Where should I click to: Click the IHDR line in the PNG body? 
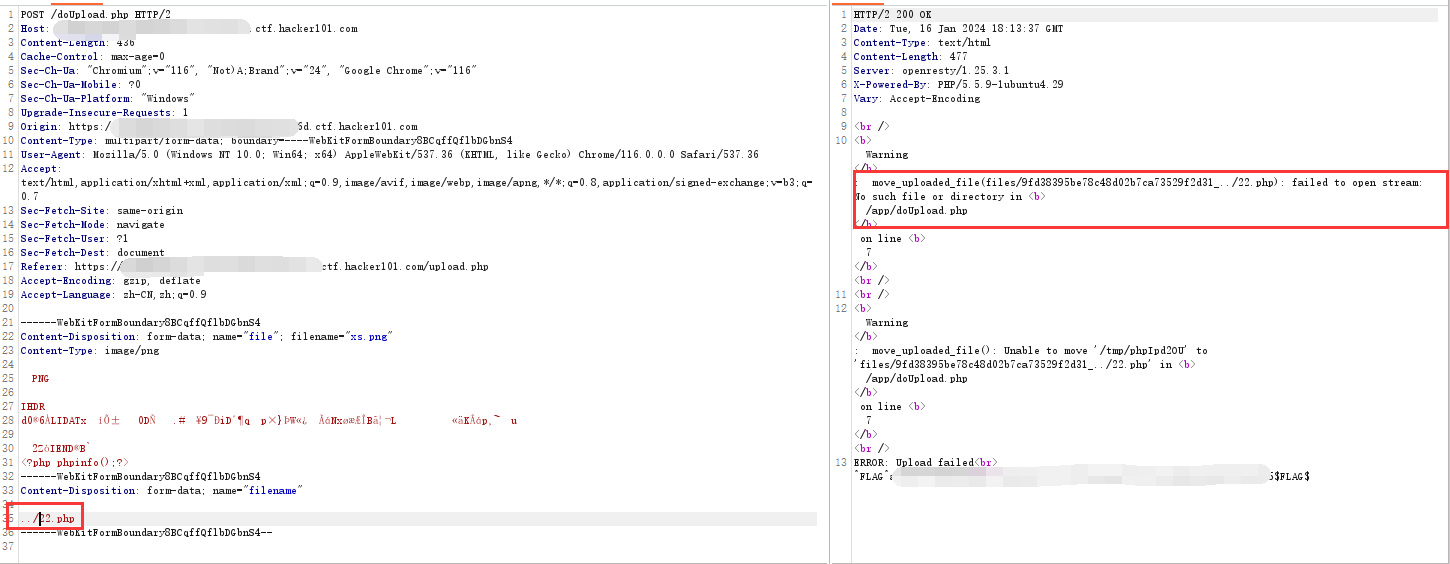click(32, 407)
